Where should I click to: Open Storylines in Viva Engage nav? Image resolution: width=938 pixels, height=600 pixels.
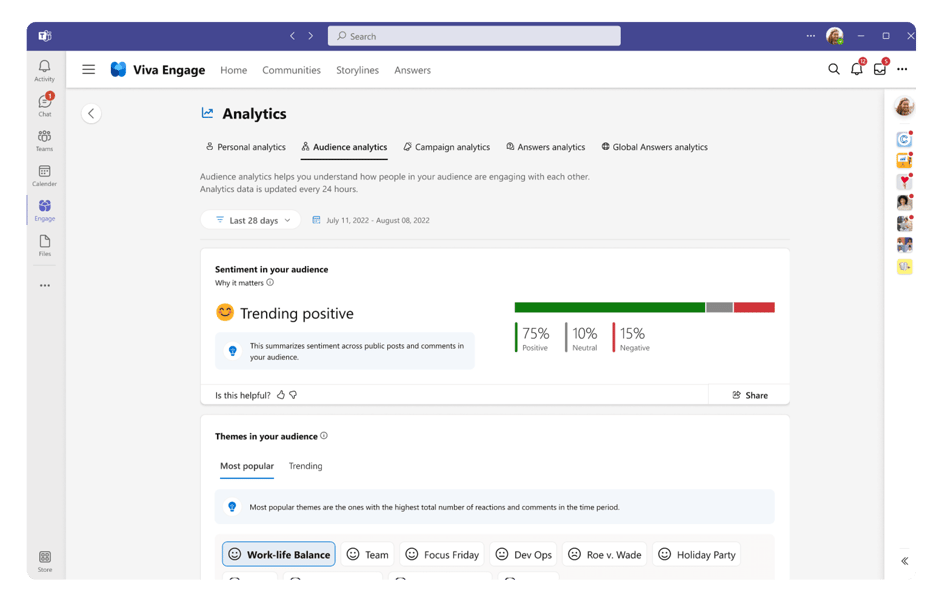coord(357,70)
